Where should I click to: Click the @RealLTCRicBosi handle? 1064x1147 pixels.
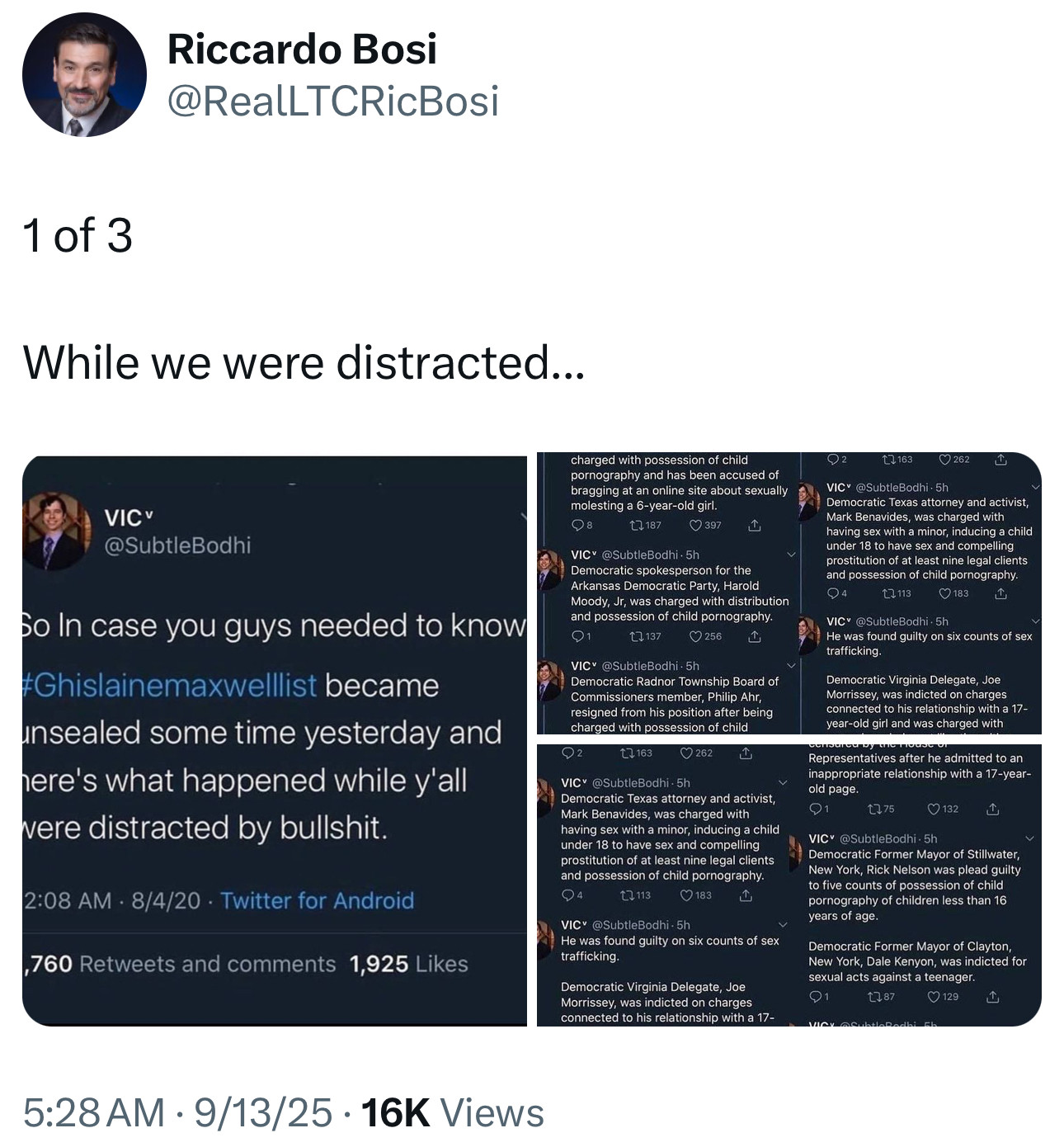(333, 101)
